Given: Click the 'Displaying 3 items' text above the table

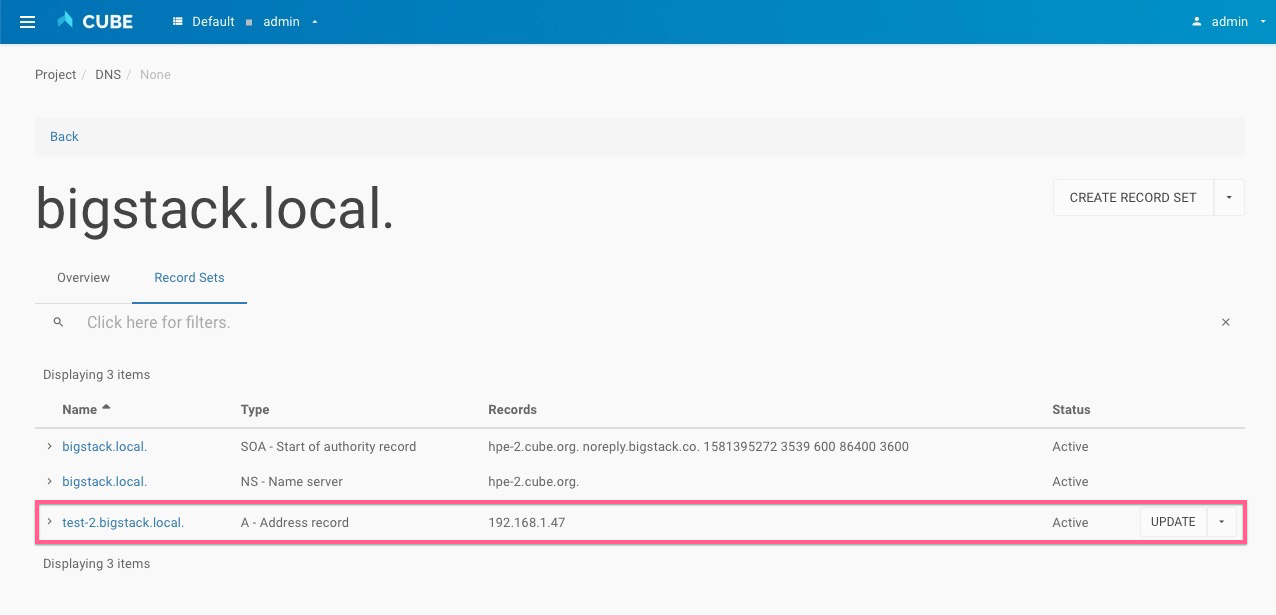Looking at the screenshot, I should point(96,375).
